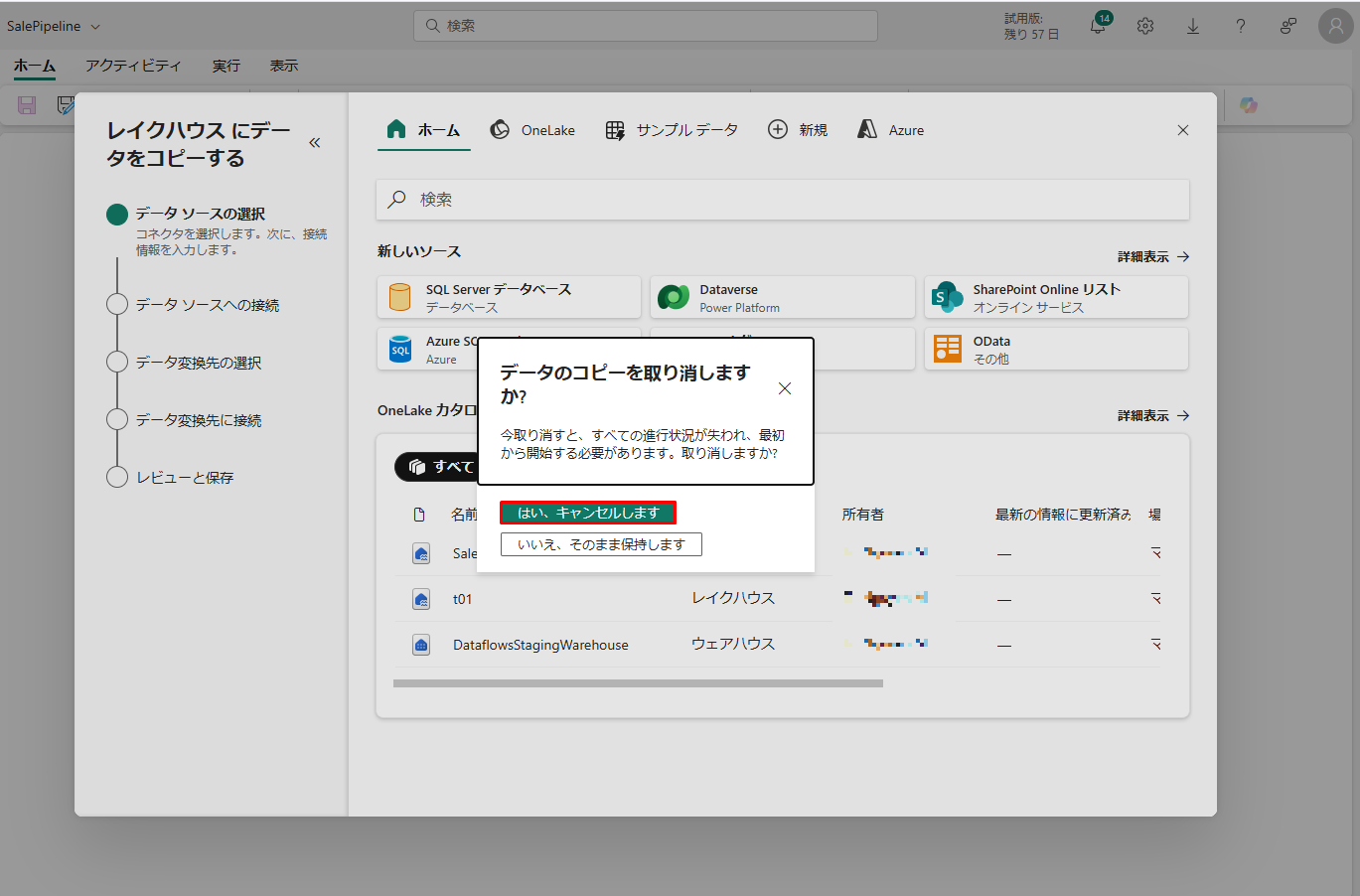1360x896 pixels.
Task: Choose the SharePoint Online list icon
Action: coord(948,297)
